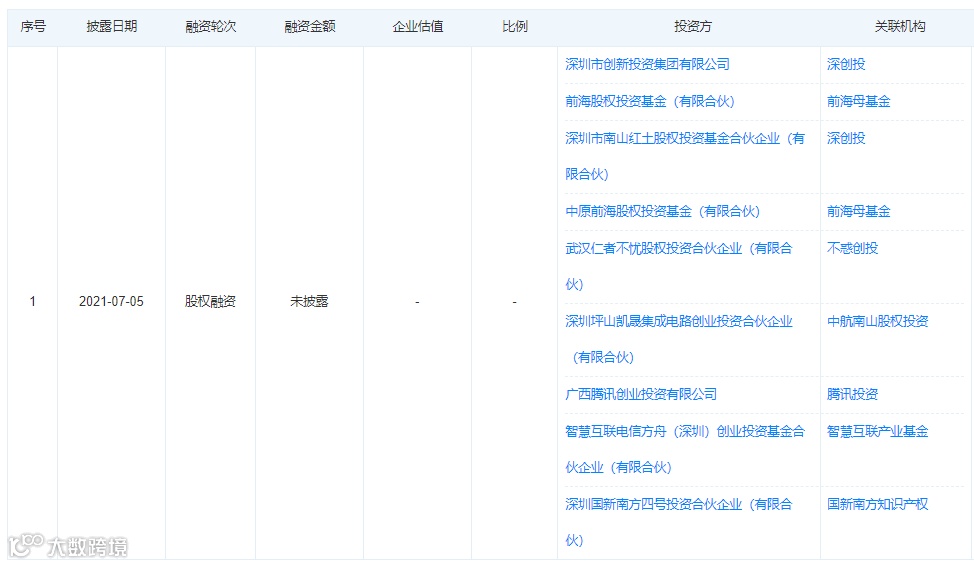
Task: Select the 关联机构 column header
Action: [x=899, y=26]
